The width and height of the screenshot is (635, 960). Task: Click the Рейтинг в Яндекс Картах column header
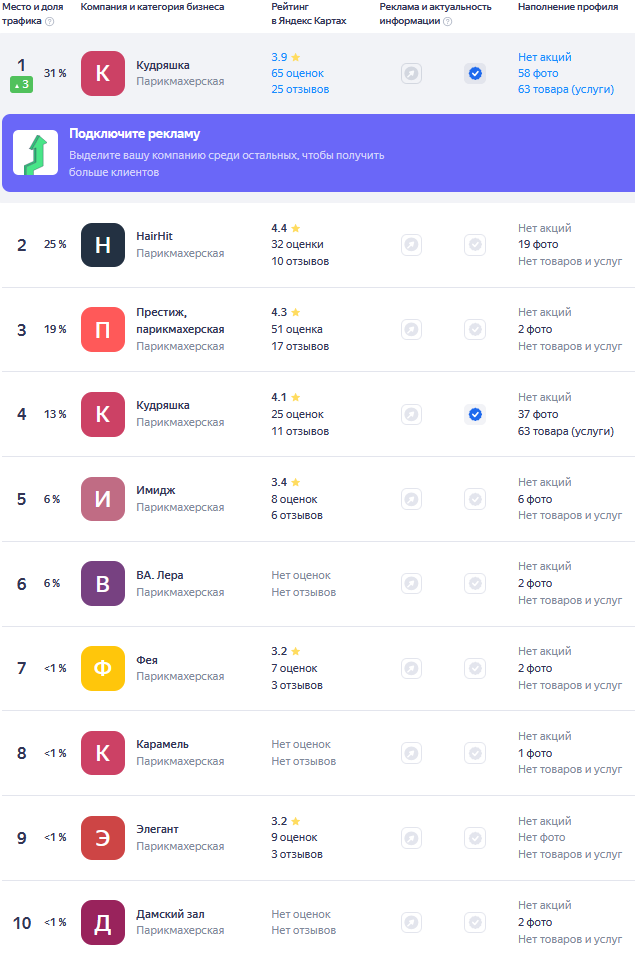pyautogui.click(x=309, y=13)
